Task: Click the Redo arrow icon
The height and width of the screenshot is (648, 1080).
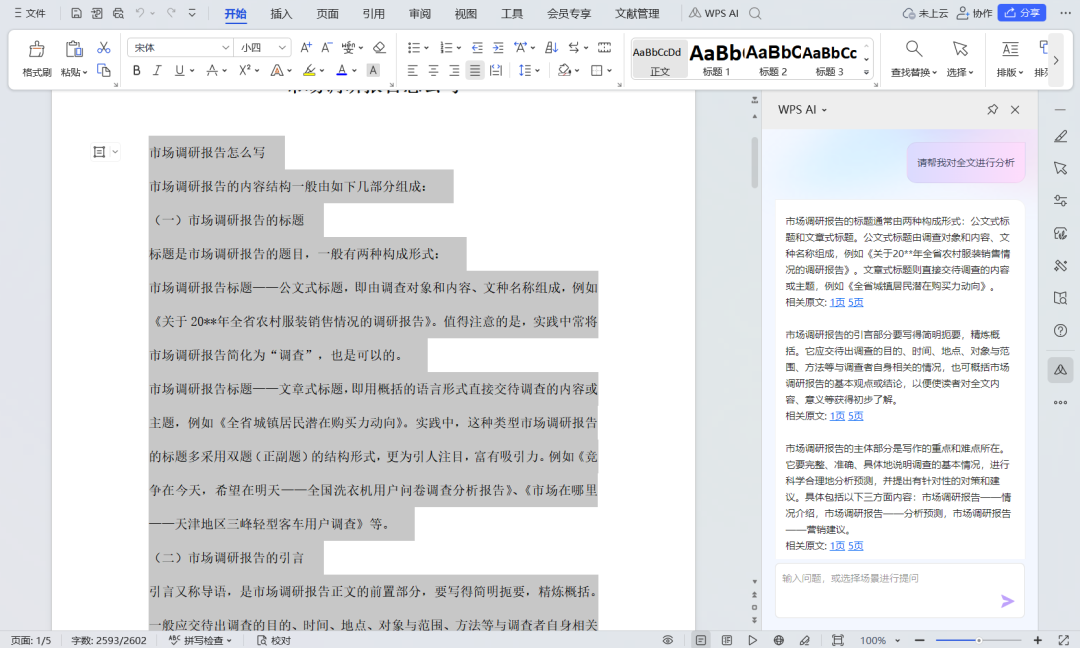Action: pyautogui.click(x=172, y=13)
